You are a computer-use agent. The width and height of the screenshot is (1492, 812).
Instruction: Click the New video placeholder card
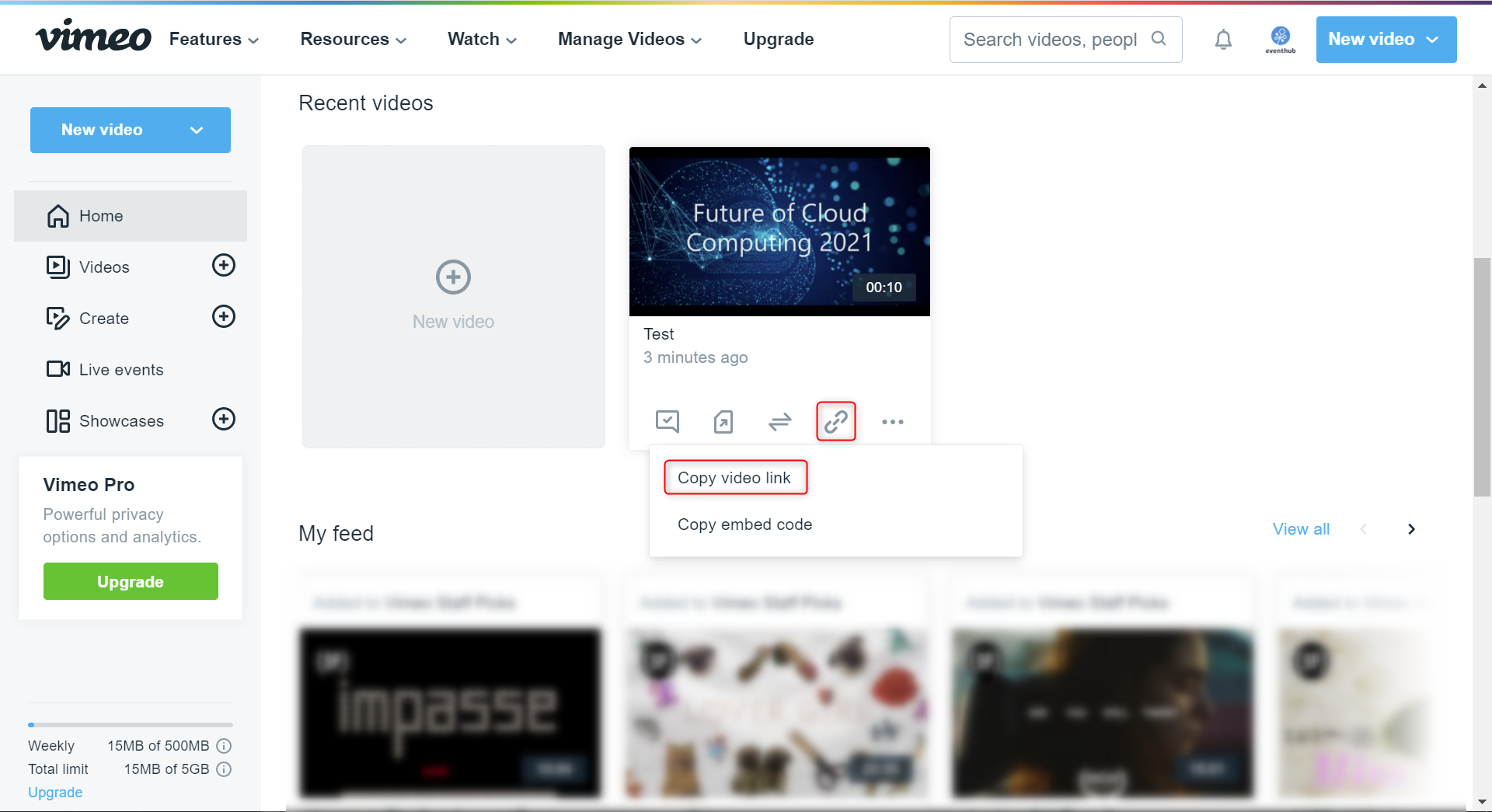click(x=454, y=297)
